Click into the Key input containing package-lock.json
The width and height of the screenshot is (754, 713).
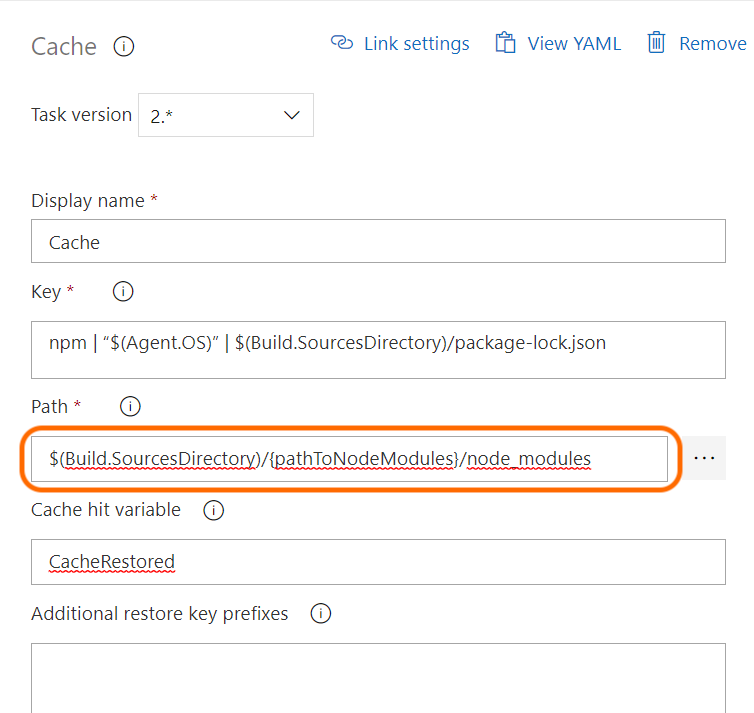pos(378,349)
